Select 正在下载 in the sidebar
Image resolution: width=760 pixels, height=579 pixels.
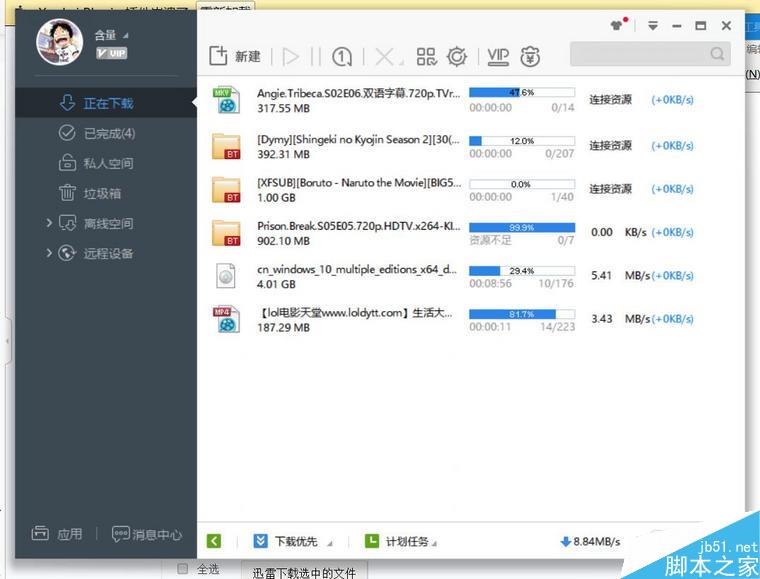click(x=106, y=103)
